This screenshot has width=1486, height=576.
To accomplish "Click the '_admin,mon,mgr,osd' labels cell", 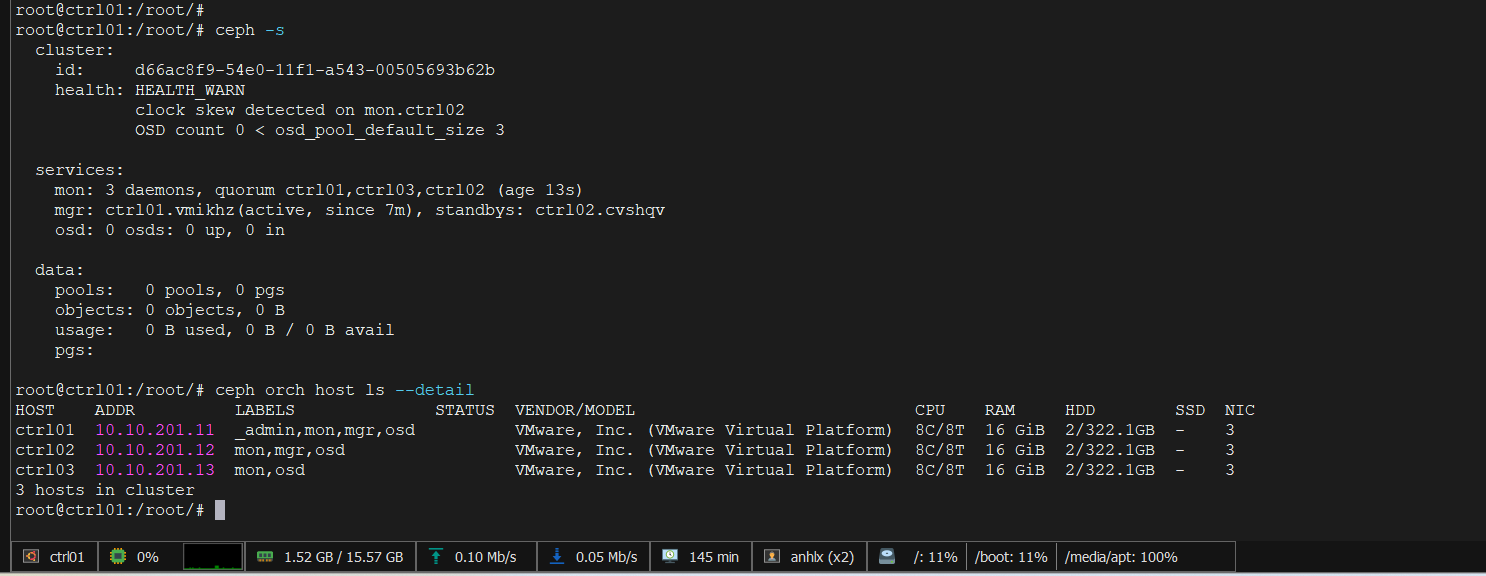I will click(x=325, y=430).
